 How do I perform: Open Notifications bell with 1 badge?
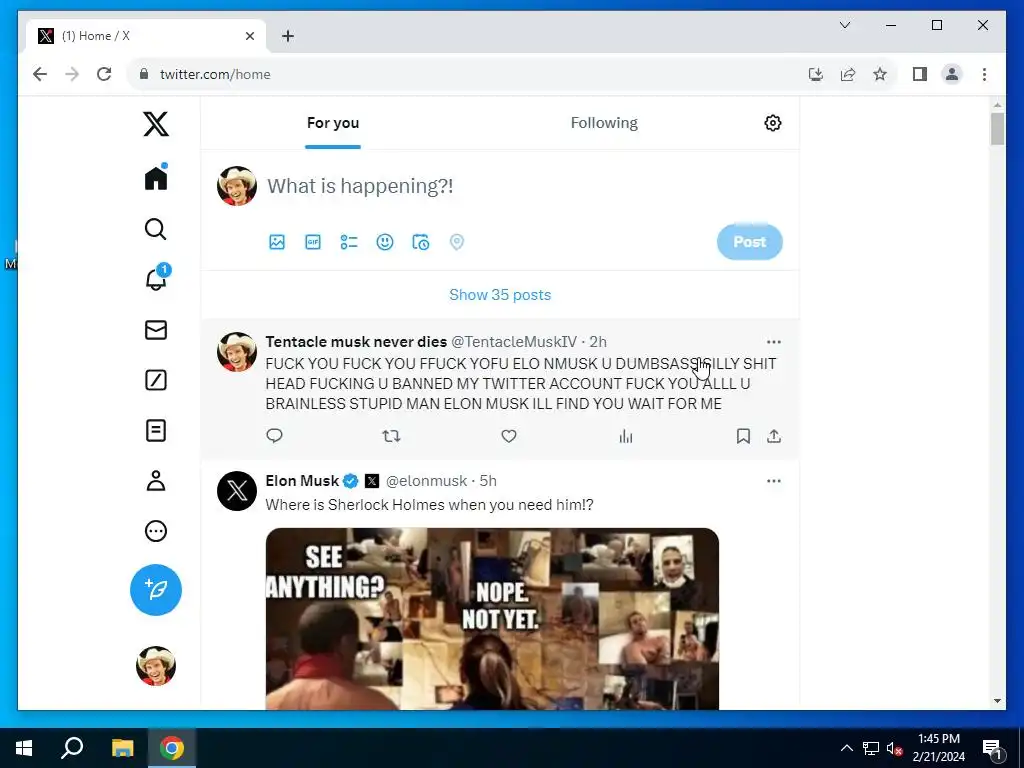tap(156, 278)
